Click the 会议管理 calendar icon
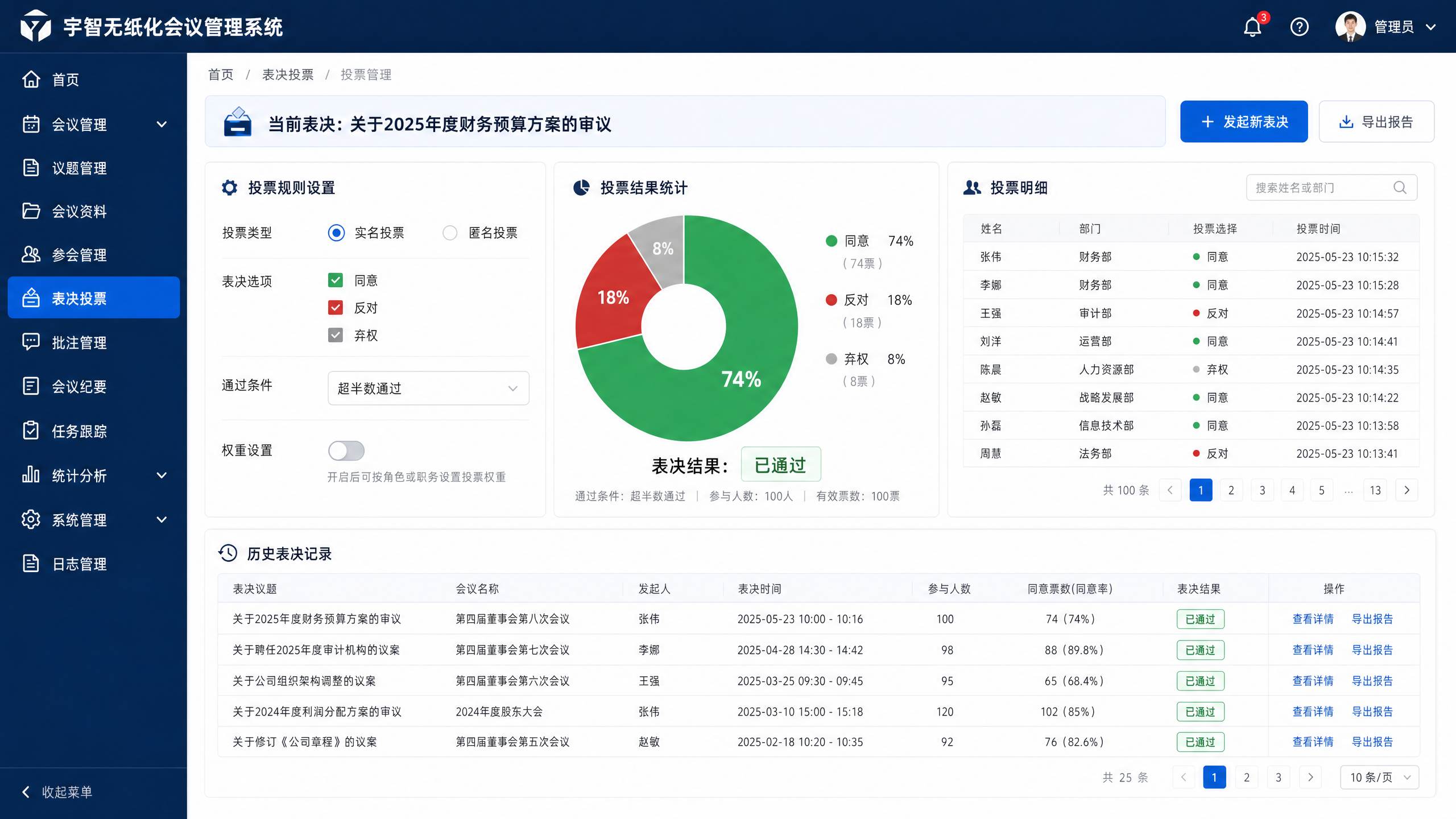Image resolution: width=1456 pixels, height=819 pixels. click(x=31, y=124)
